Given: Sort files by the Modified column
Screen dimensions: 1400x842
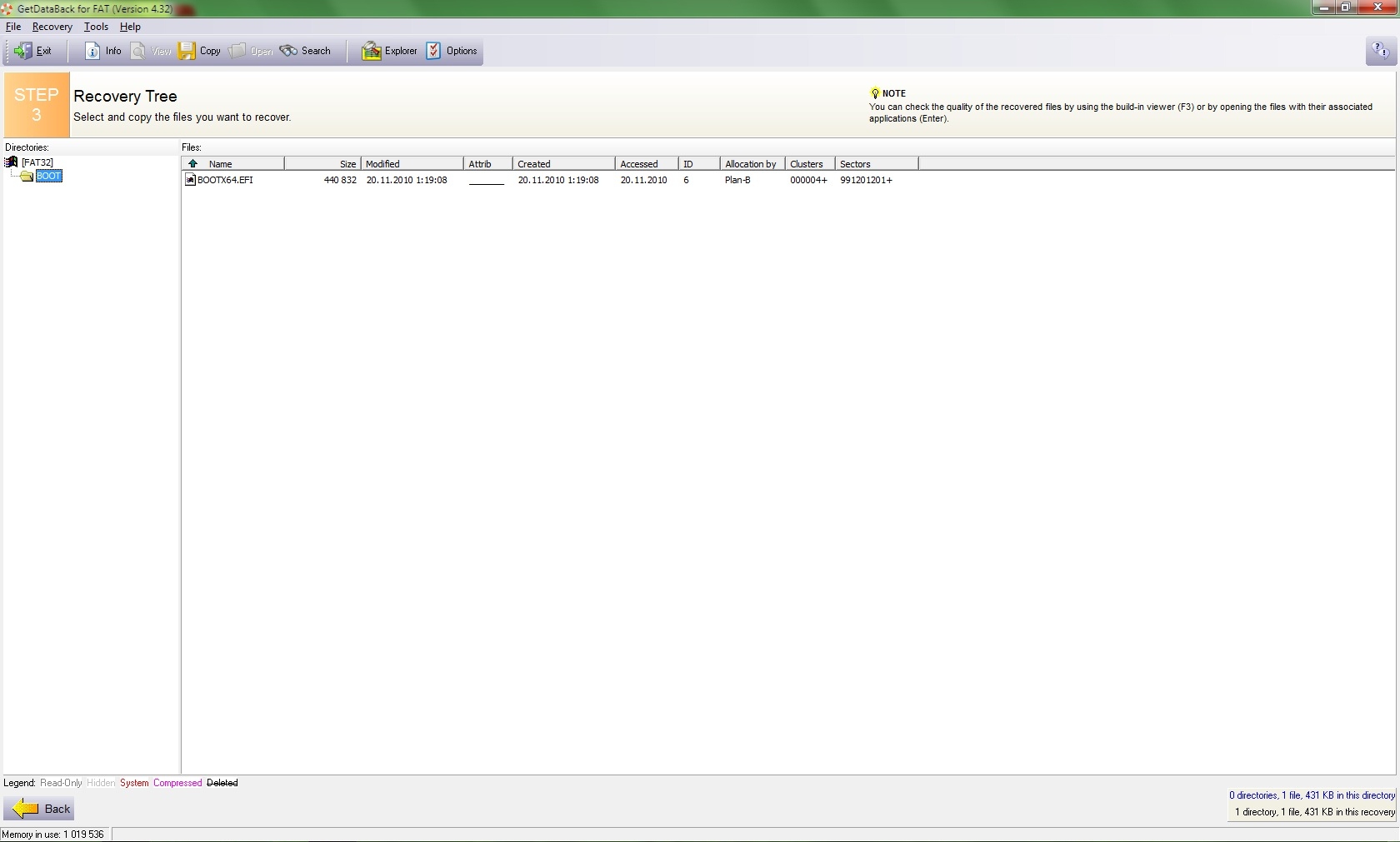Looking at the screenshot, I should point(412,164).
